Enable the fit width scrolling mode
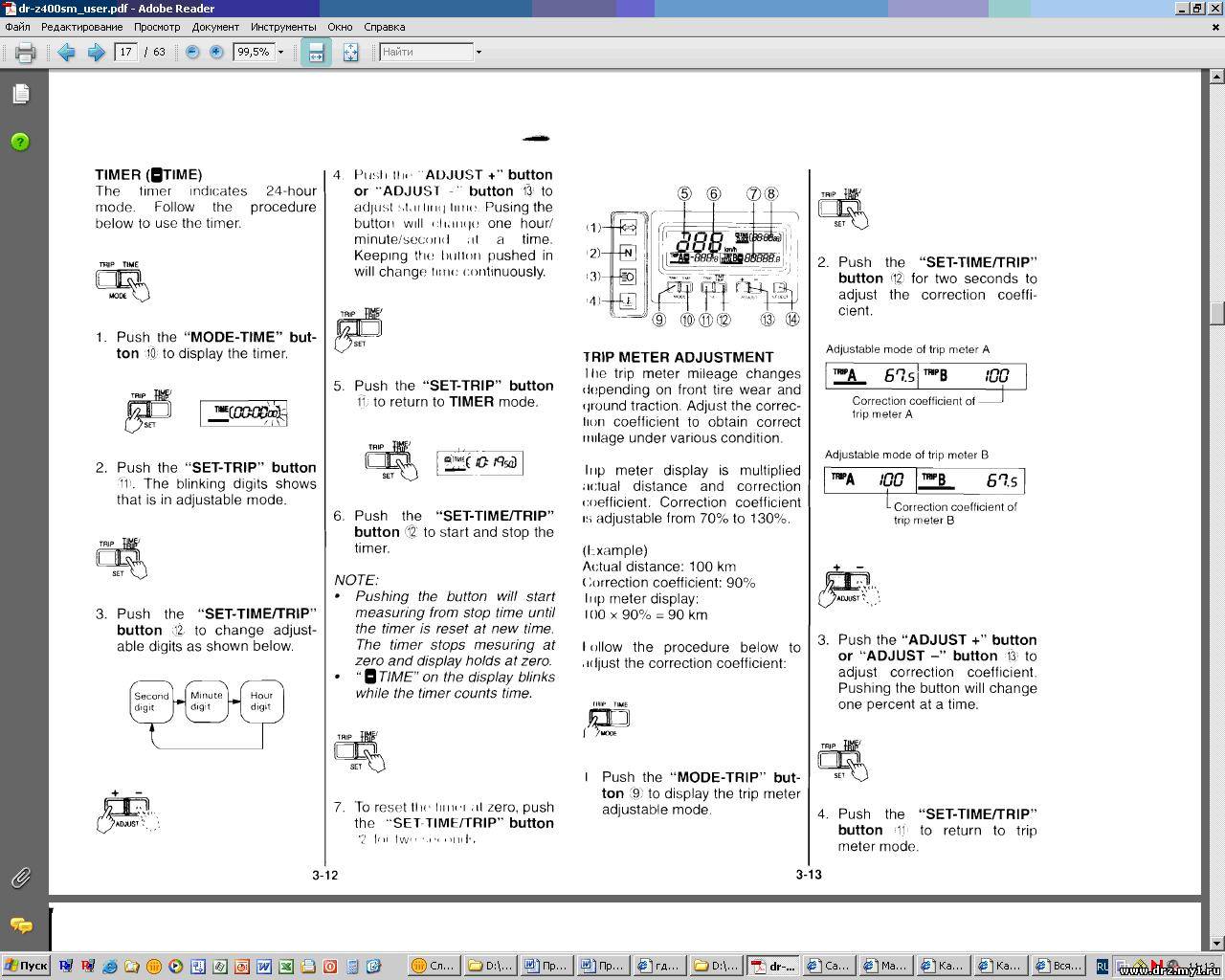Screen dimensions: 1225x980 [x=316, y=52]
